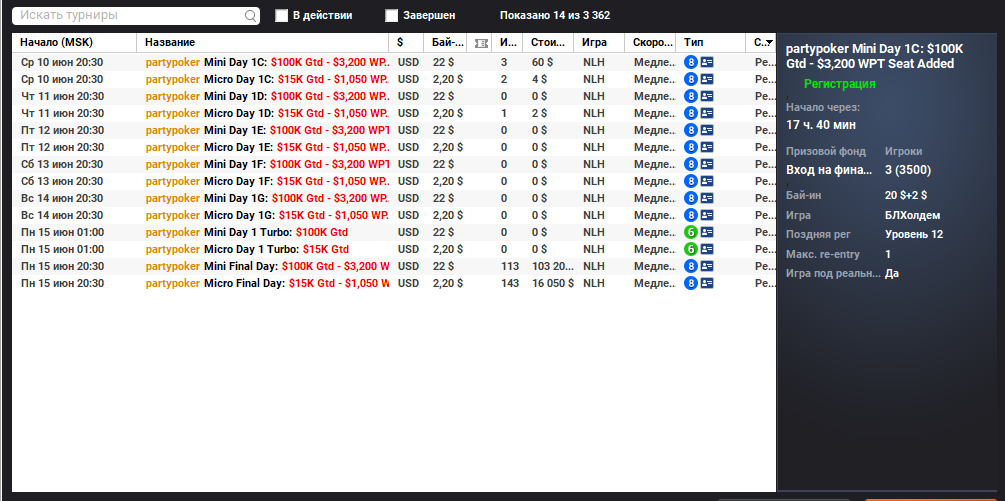Click green 6-max icon in Mini Day 1 Turbo row

pos(690,232)
